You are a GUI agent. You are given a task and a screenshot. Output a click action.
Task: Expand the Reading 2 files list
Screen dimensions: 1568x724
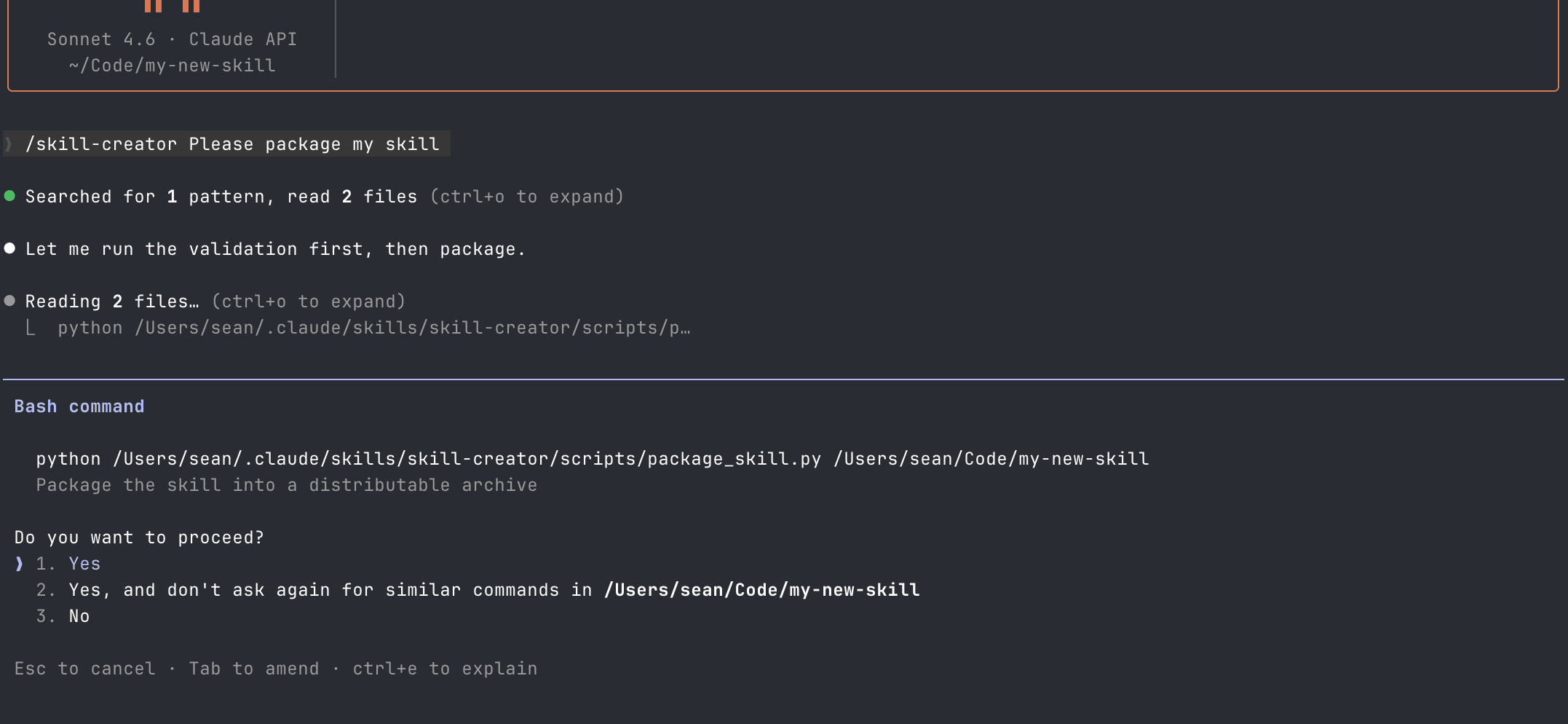[x=309, y=301]
